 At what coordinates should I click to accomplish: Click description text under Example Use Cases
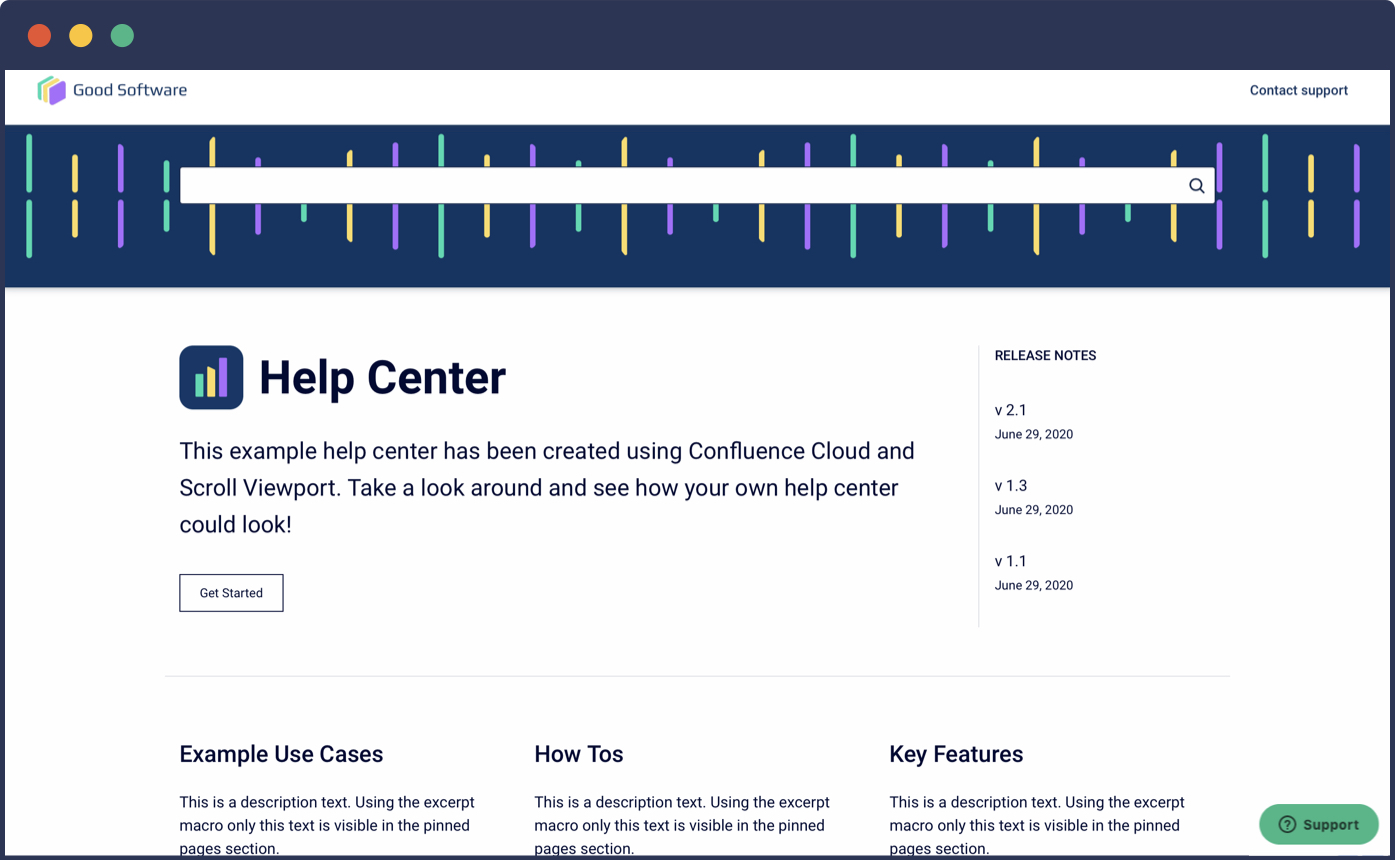pyautogui.click(x=327, y=825)
